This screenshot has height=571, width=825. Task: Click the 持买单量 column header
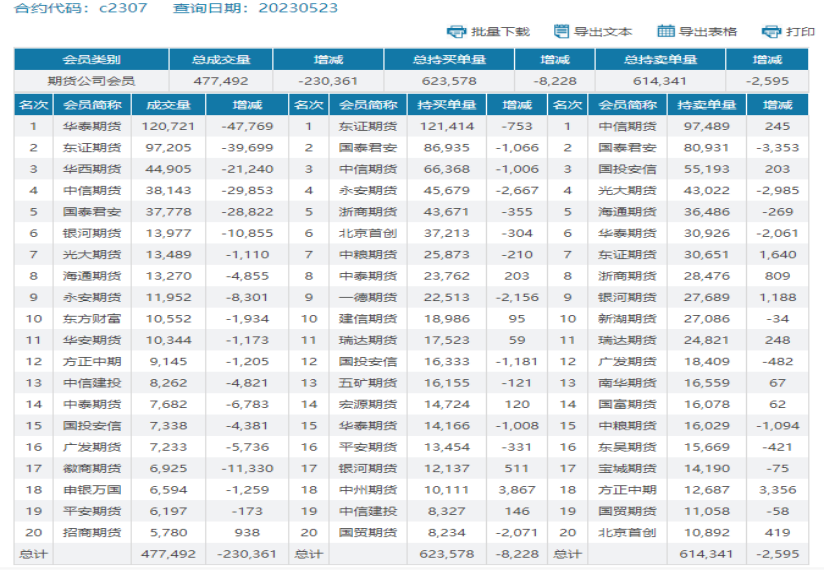[447, 105]
